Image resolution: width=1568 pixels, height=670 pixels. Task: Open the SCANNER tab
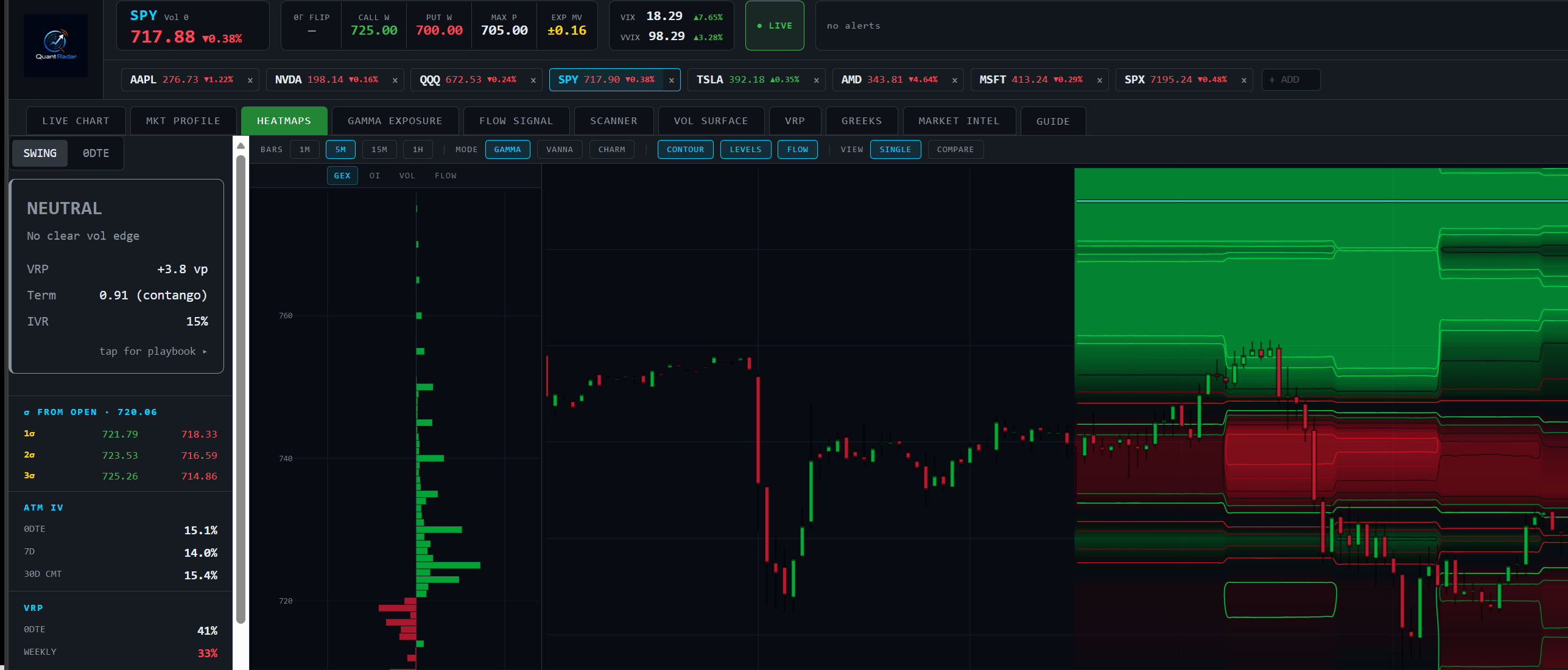[613, 121]
